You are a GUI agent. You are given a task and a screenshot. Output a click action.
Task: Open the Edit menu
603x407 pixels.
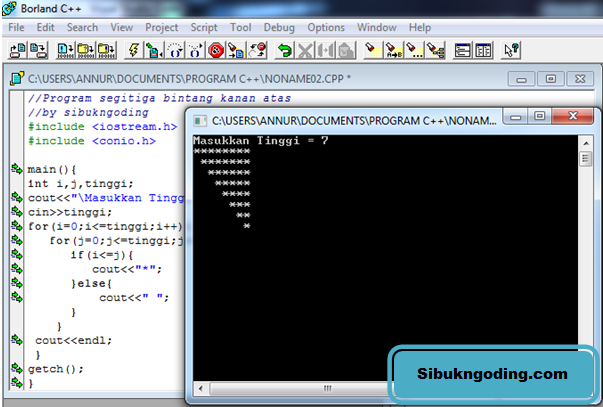pos(45,28)
